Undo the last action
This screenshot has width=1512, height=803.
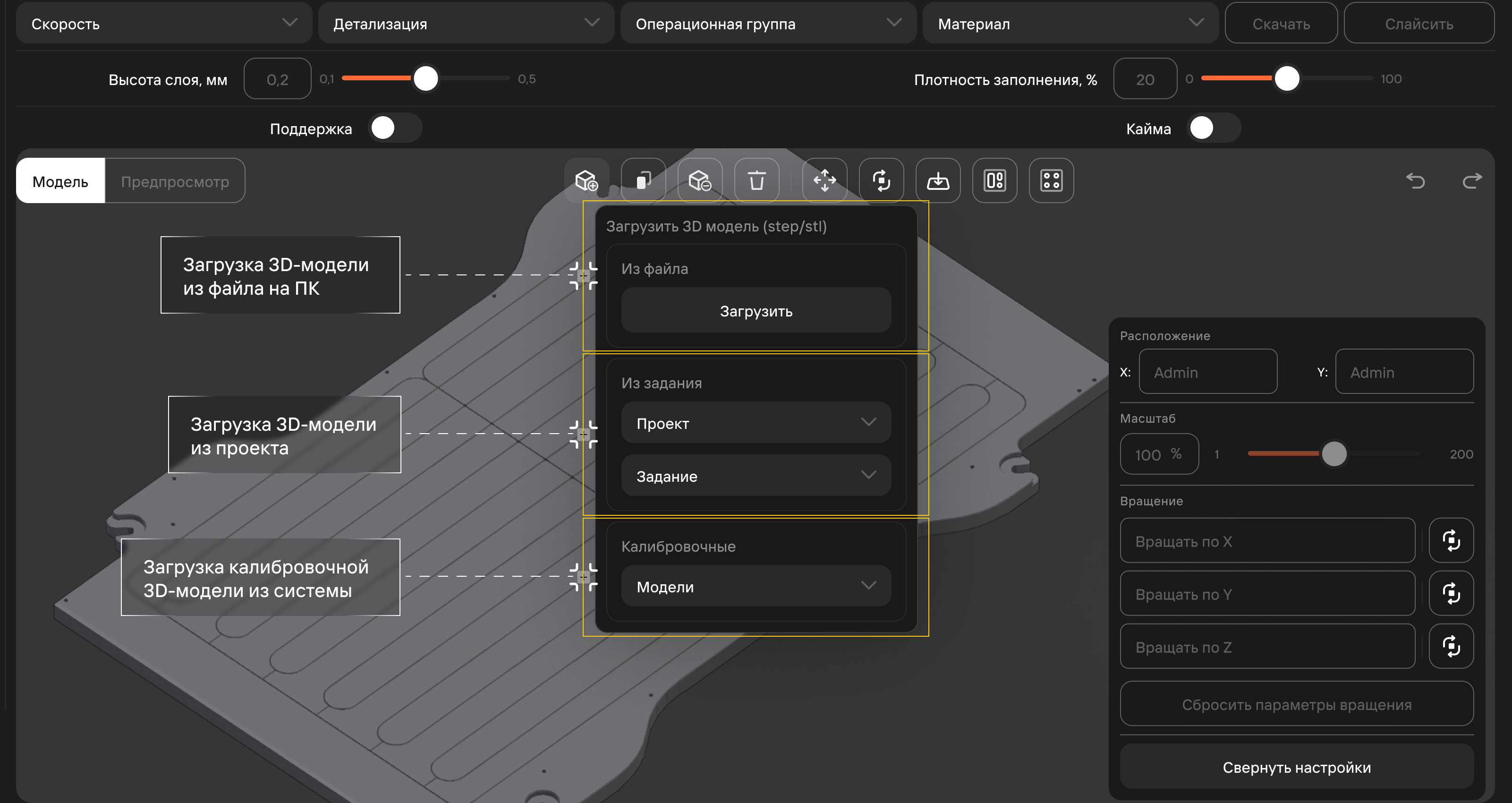[x=1416, y=181]
